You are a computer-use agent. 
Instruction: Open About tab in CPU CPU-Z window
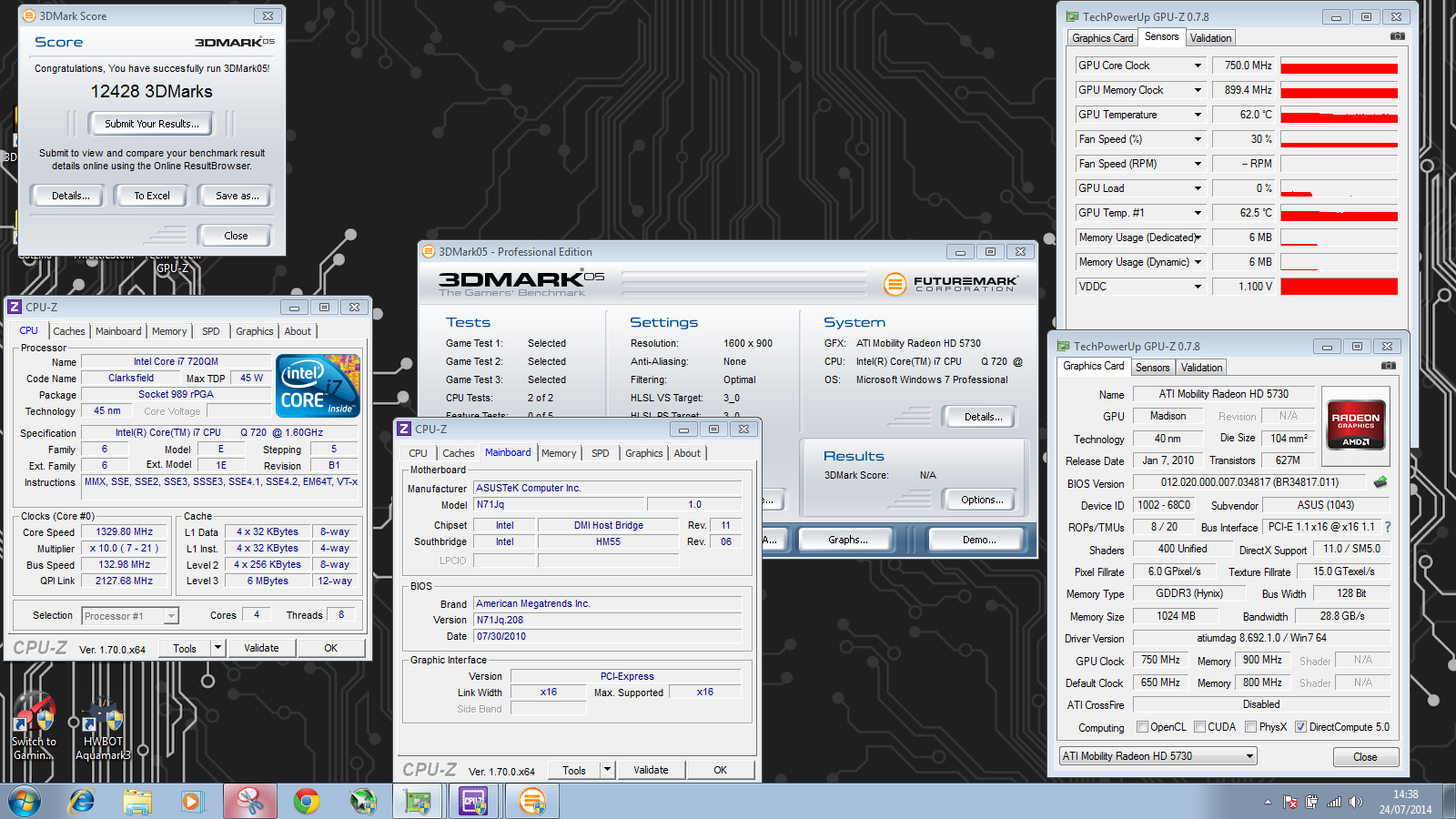tap(298, 331)
